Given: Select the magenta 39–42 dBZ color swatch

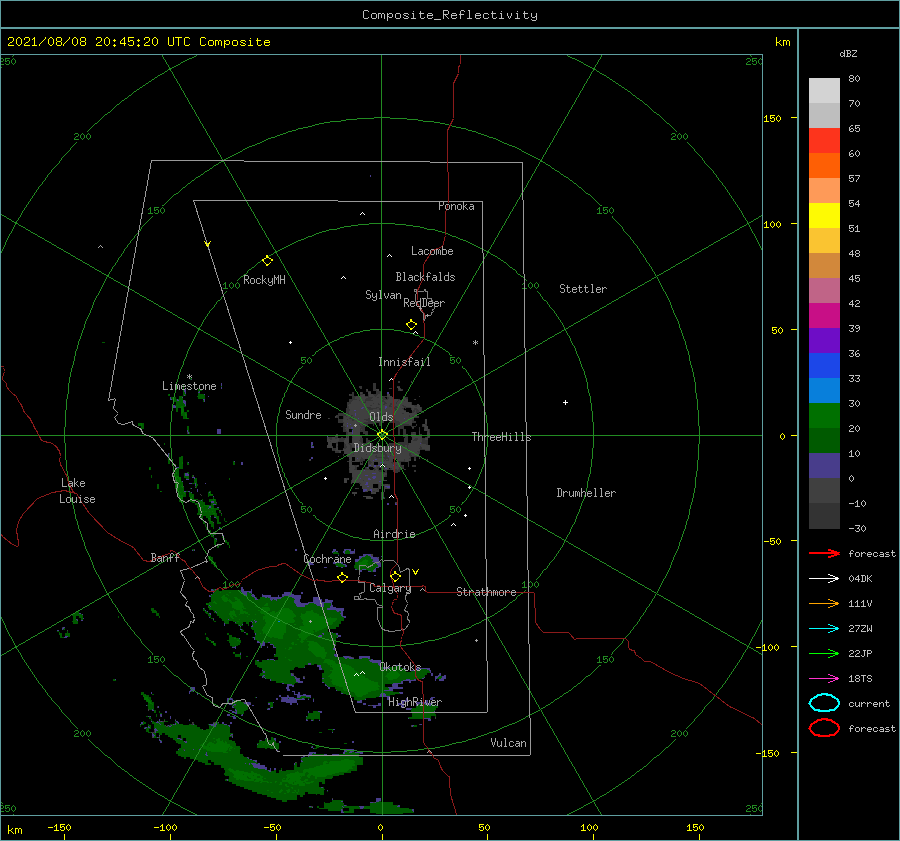Looking at the screenshot, I should (824, 315).
